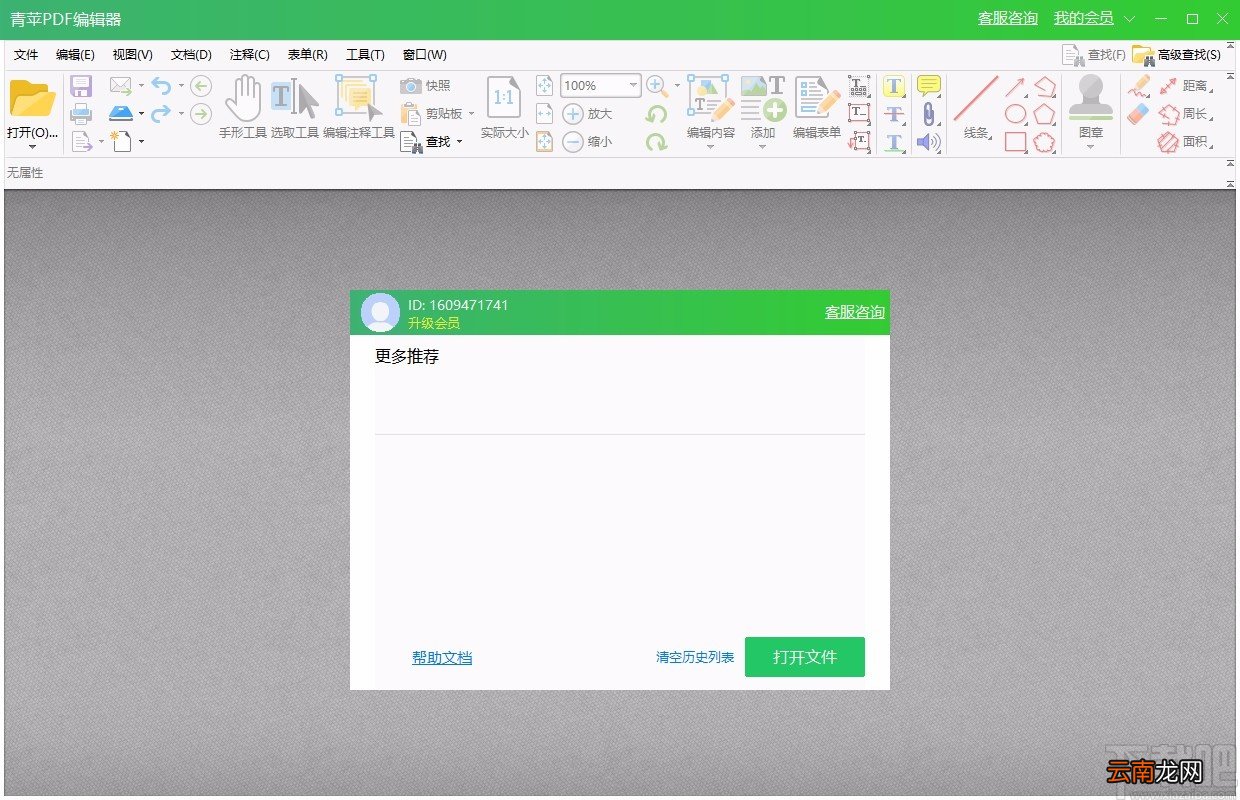The image size is (1240, 800).
Task: Open the View (视图) menu
Action: [133, 55]
